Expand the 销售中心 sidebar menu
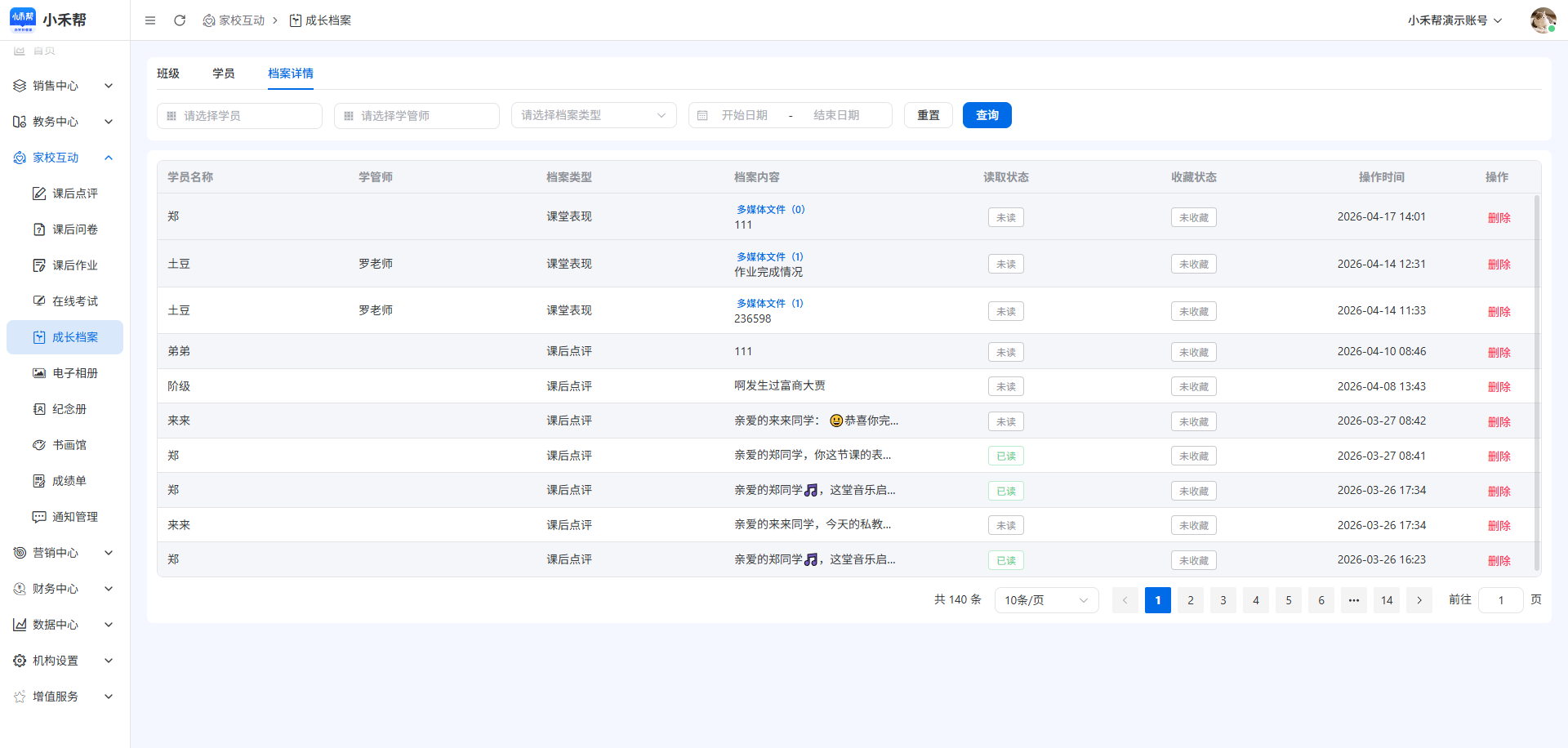 point(64,86)
